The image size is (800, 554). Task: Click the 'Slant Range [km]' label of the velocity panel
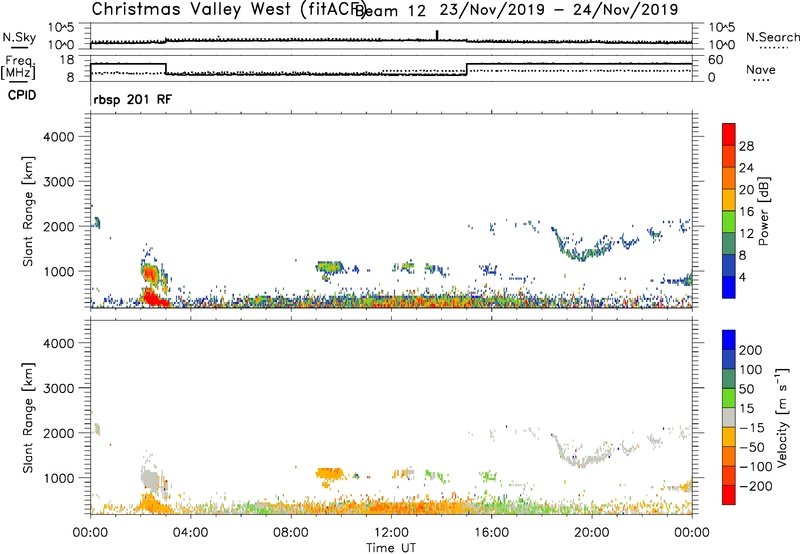[28, 418]
